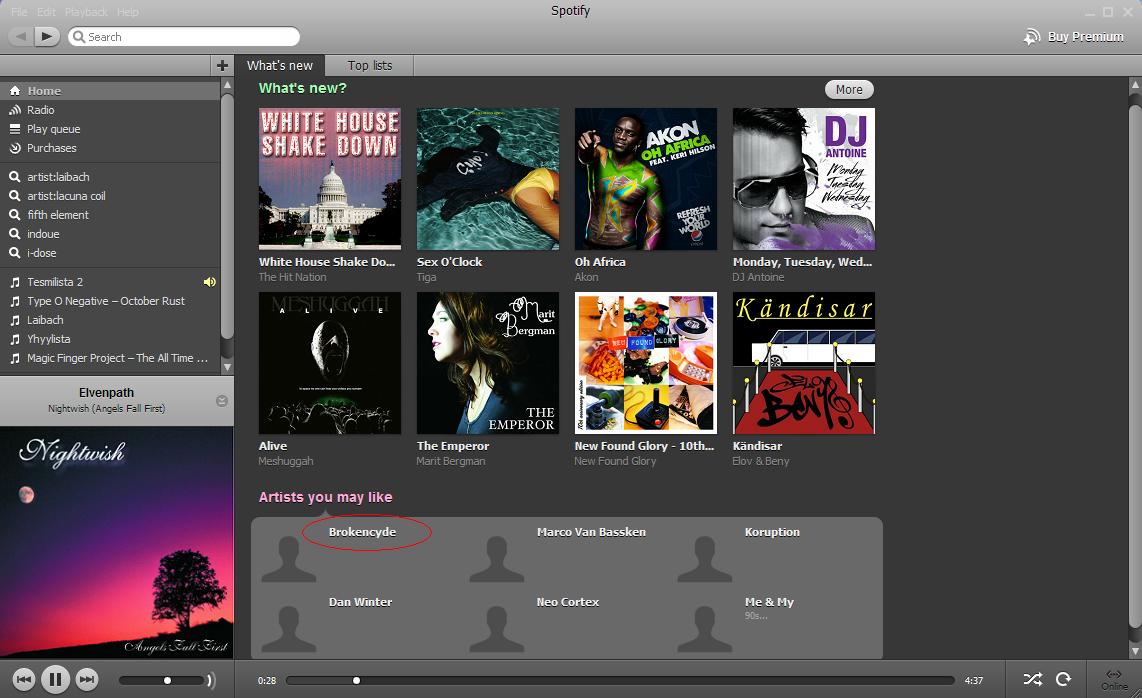The height and width of the screenshot is (698, 1142).
Task: Click in the Search field
Action: pyautogui.click(x=190, y=37)
